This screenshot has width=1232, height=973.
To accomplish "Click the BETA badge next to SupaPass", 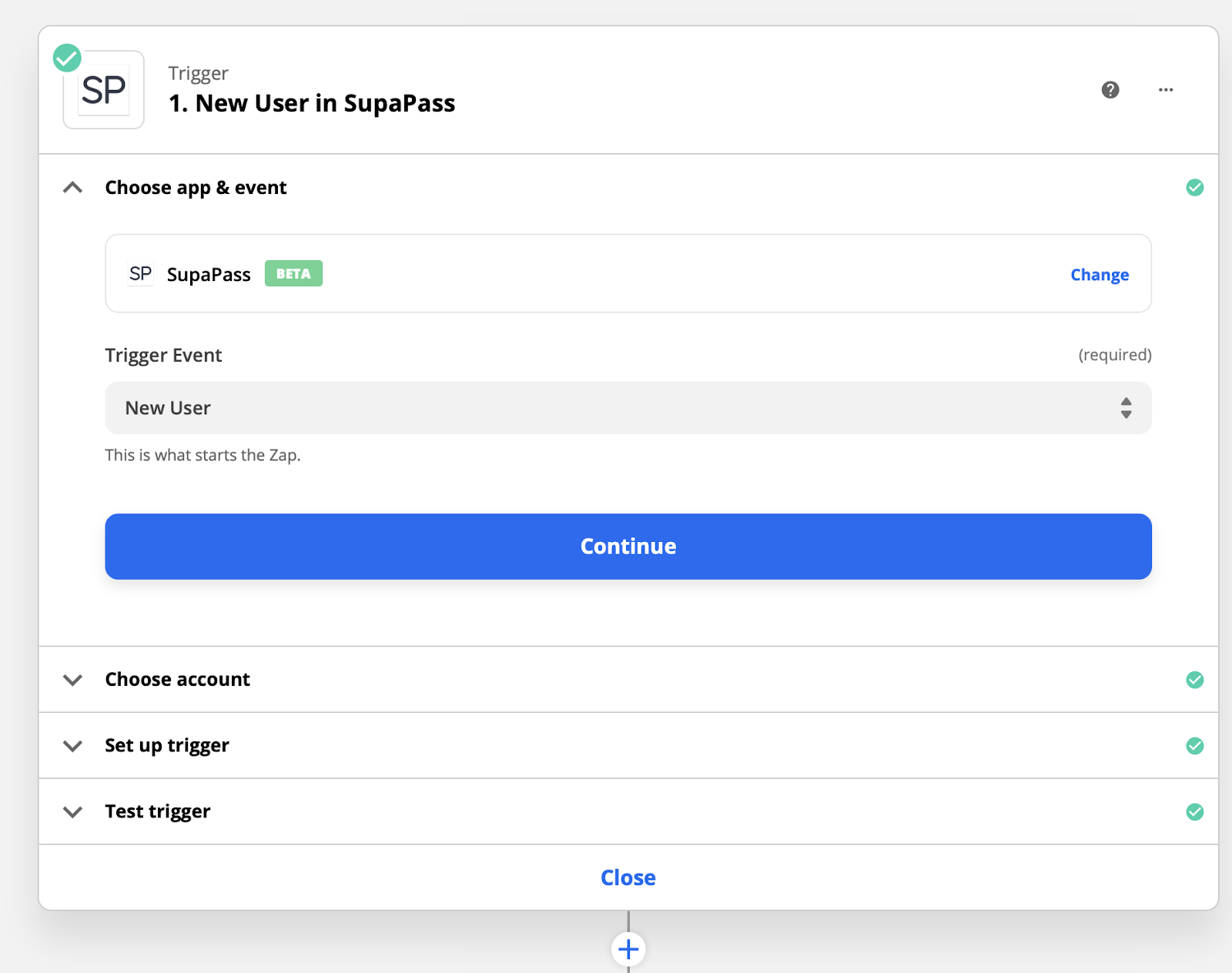I will (293, 274).
